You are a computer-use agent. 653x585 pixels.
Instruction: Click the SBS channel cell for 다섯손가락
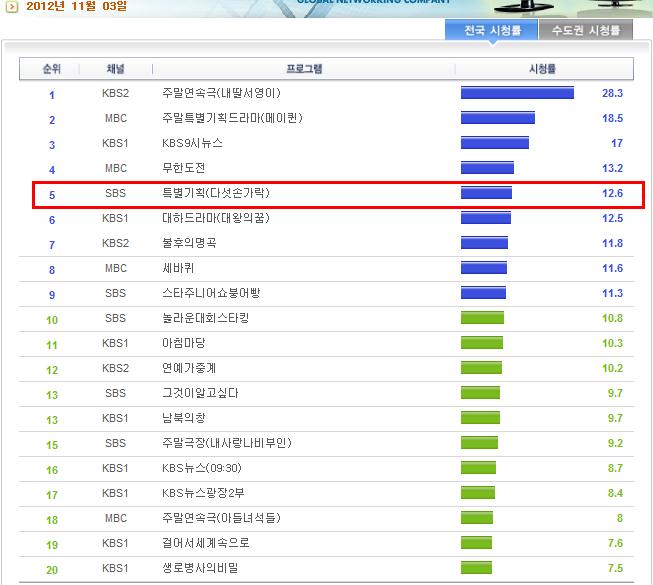pos(115,193)
